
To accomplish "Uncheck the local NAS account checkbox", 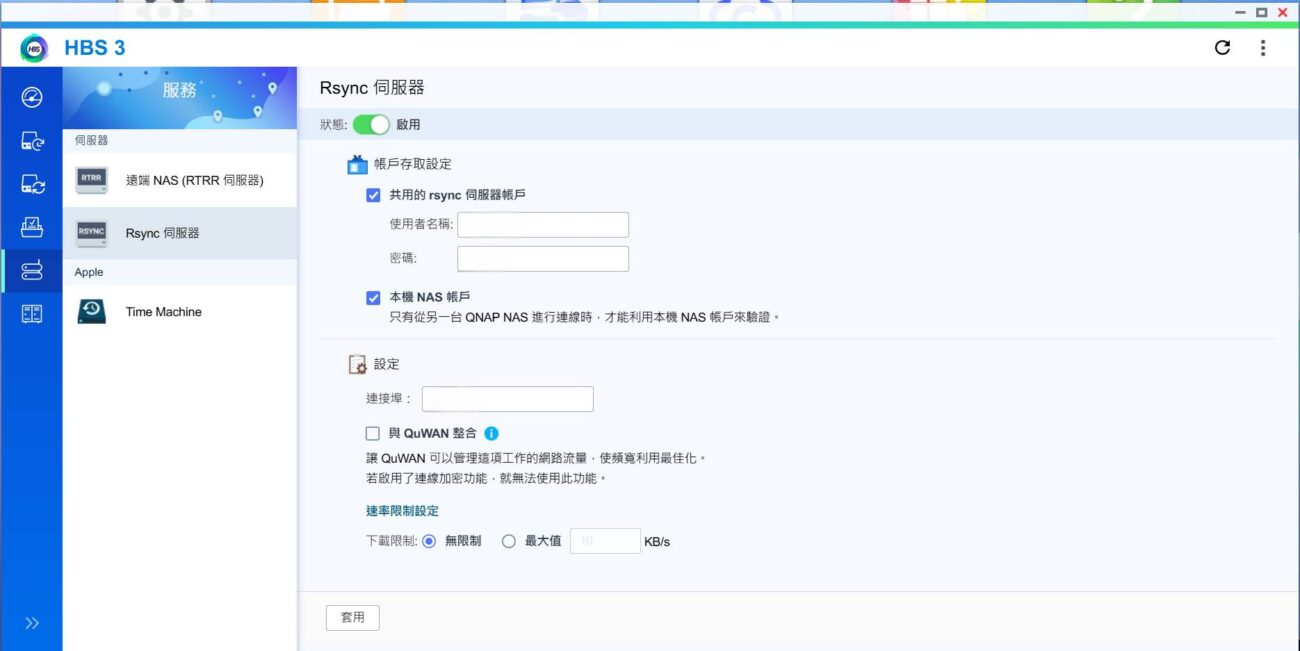I will coord(373,297).
